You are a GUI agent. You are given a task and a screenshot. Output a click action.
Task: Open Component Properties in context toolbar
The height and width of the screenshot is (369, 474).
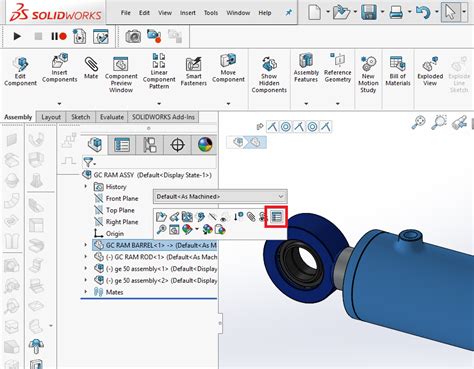pyautogui.click(x=276, y=217)
